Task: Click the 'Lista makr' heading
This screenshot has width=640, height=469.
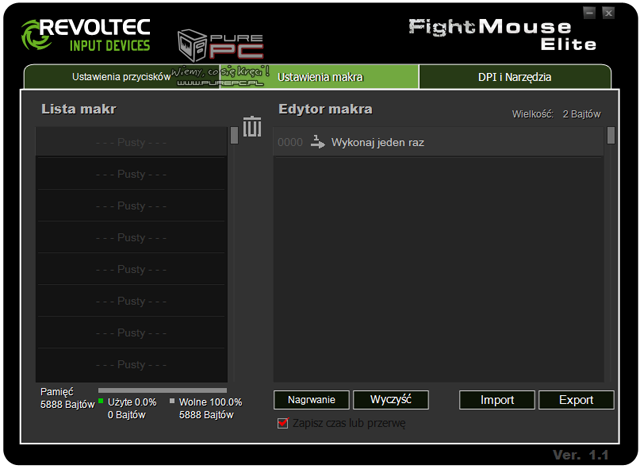Action: [79, 109]
